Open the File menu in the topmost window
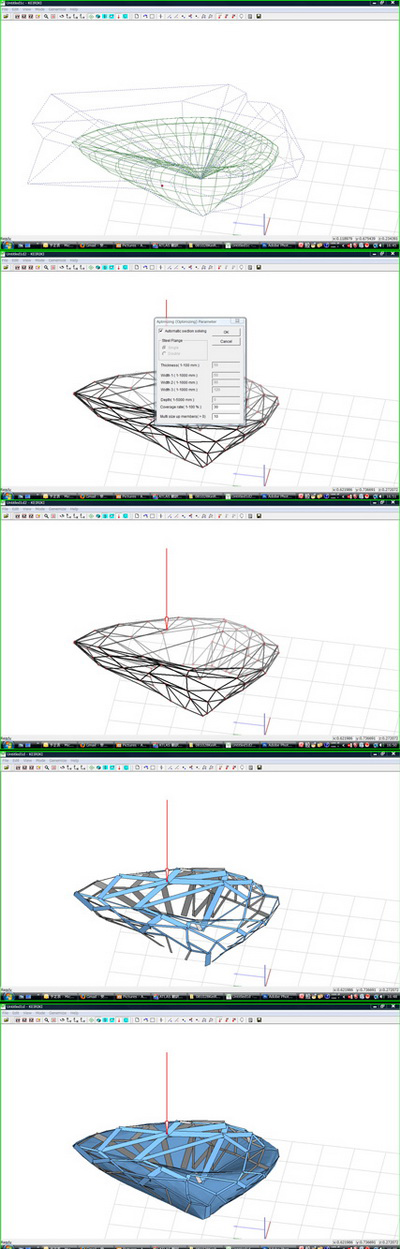The image size is (400, 1249). 6,9
